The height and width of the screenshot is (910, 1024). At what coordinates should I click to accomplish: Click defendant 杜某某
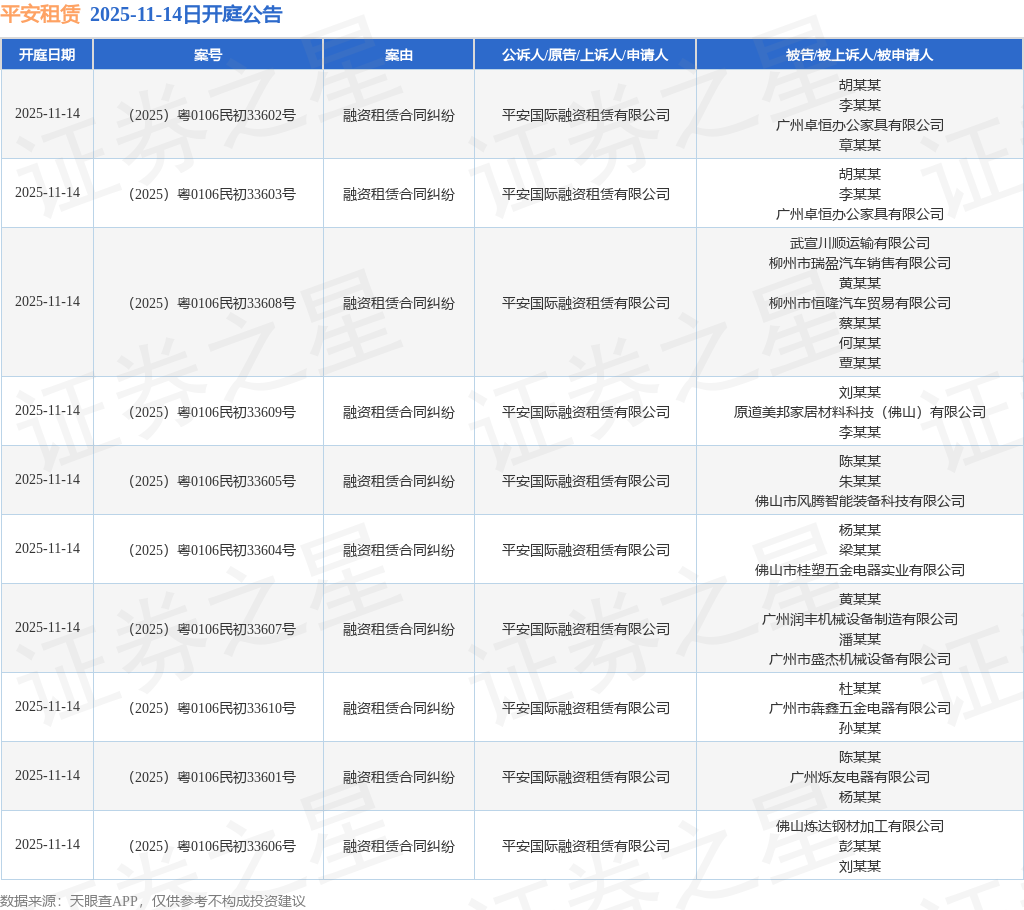pyautogui.click(x=859, y=689)
